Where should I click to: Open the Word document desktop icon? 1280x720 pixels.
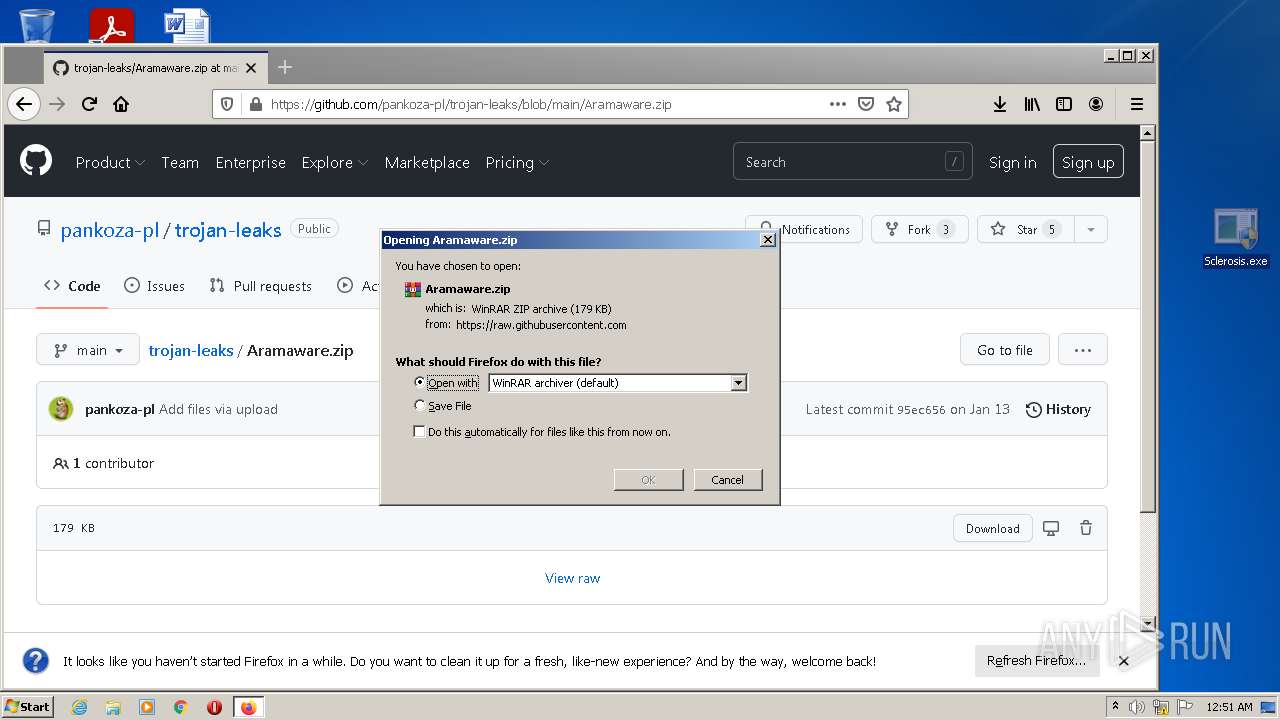[x=187, y=24]
